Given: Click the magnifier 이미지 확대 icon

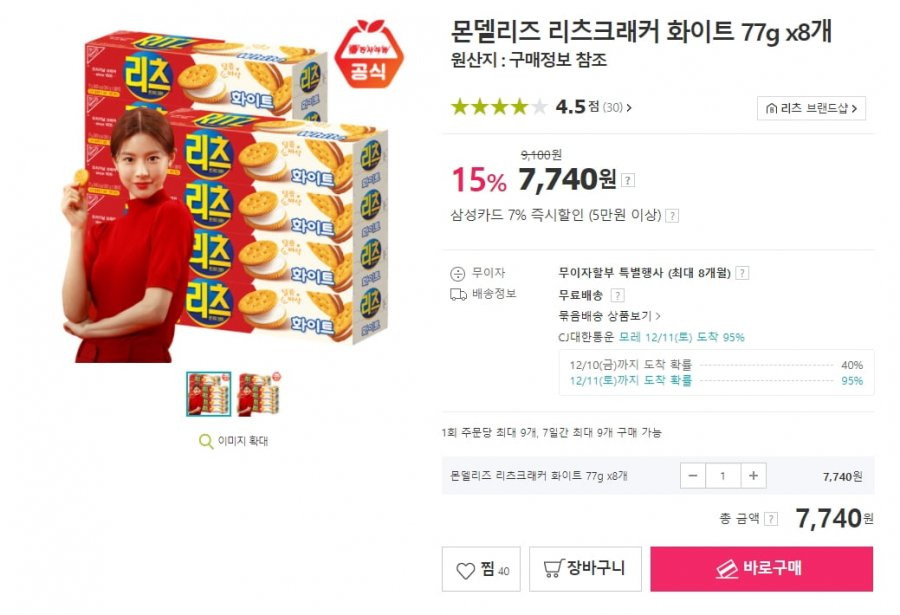Looking at the screenshot, I should pos(205,441).
